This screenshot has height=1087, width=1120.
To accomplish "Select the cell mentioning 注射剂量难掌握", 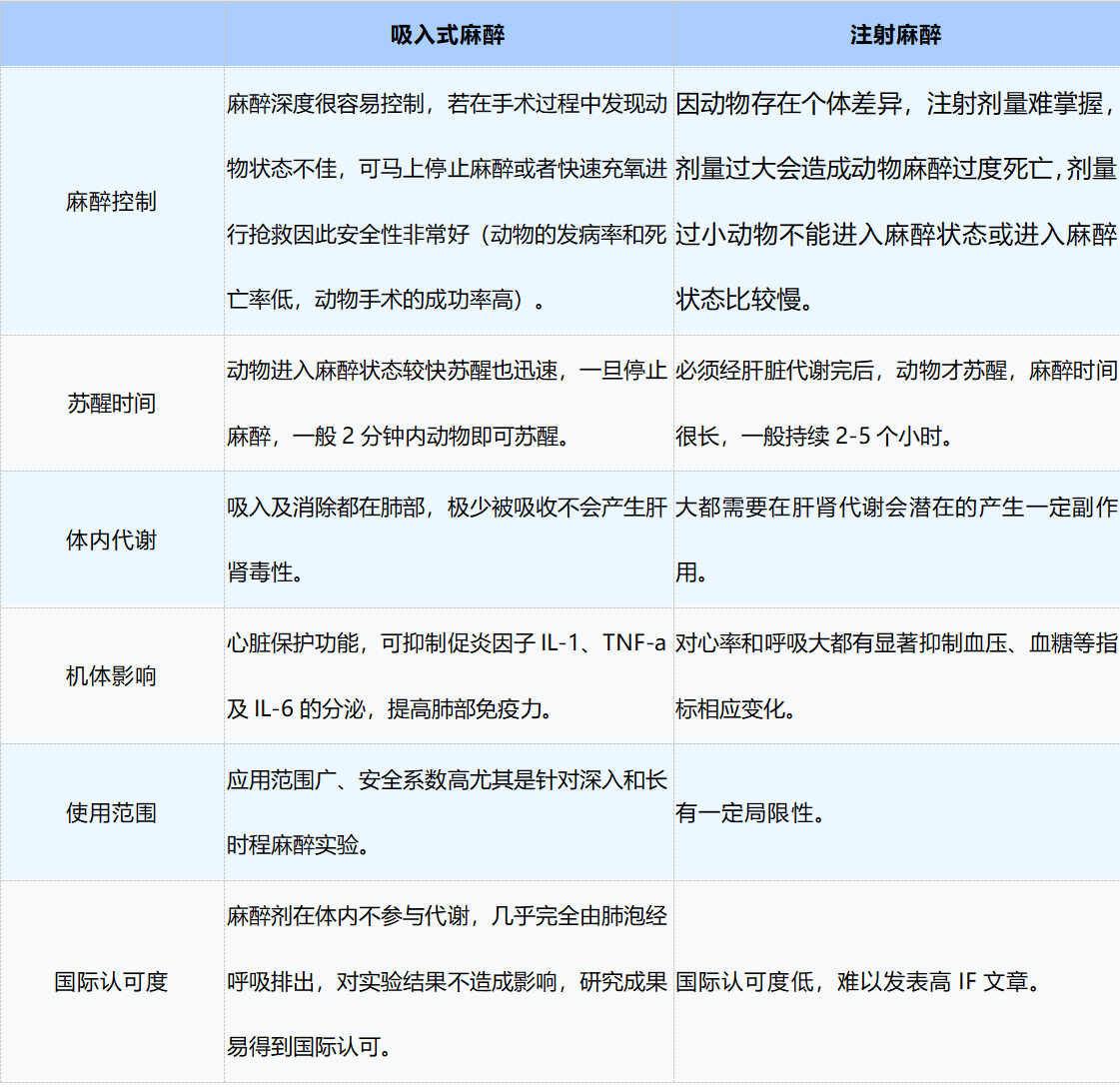I will [x=894, y=200].
